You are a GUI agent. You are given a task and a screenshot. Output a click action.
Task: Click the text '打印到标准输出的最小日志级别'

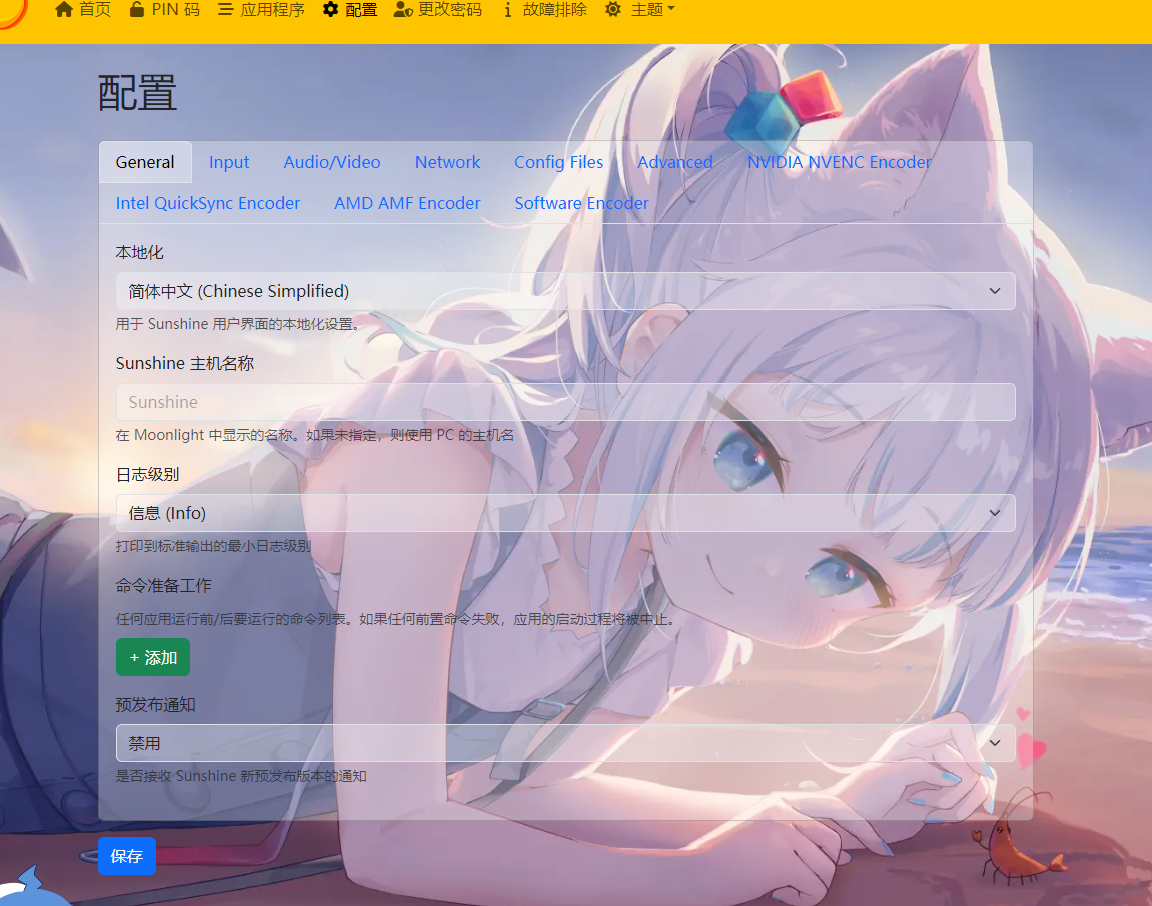click(213, 546)
